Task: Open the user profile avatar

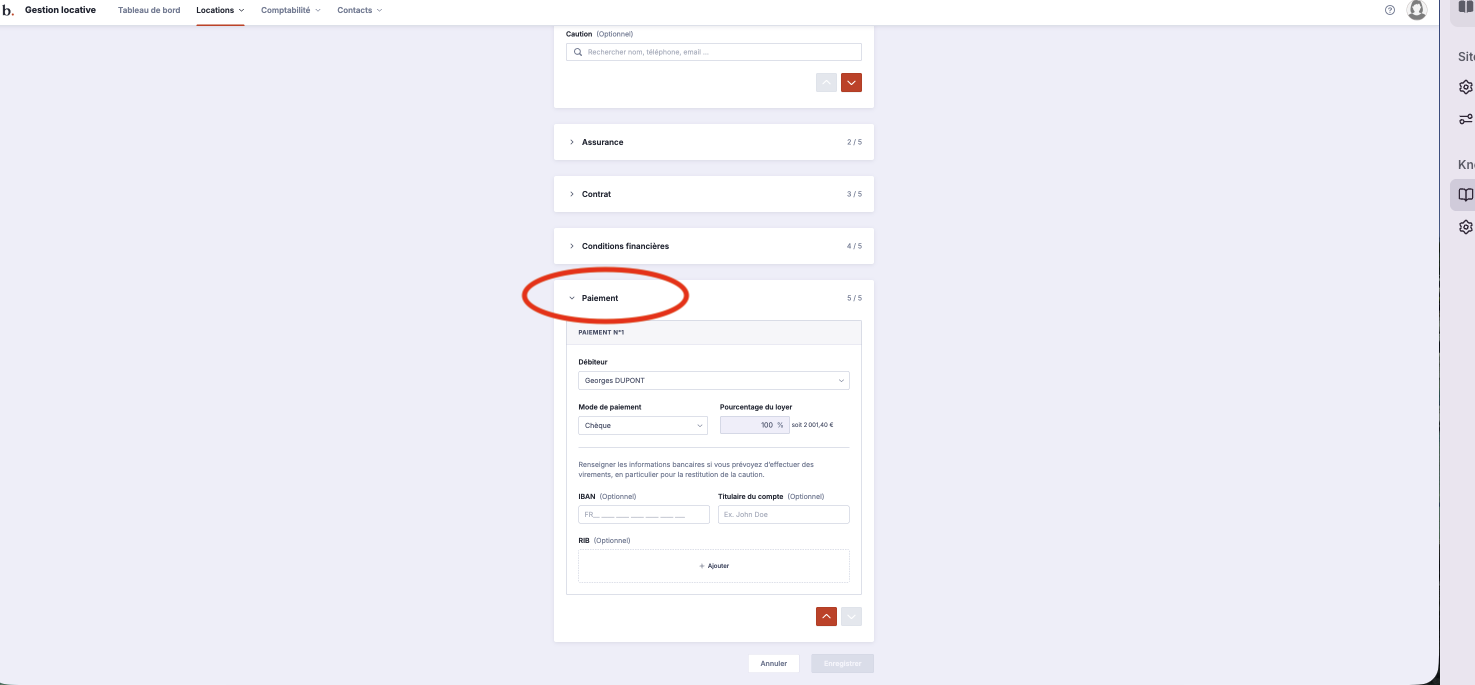Action: click(x=1416, y=10)
